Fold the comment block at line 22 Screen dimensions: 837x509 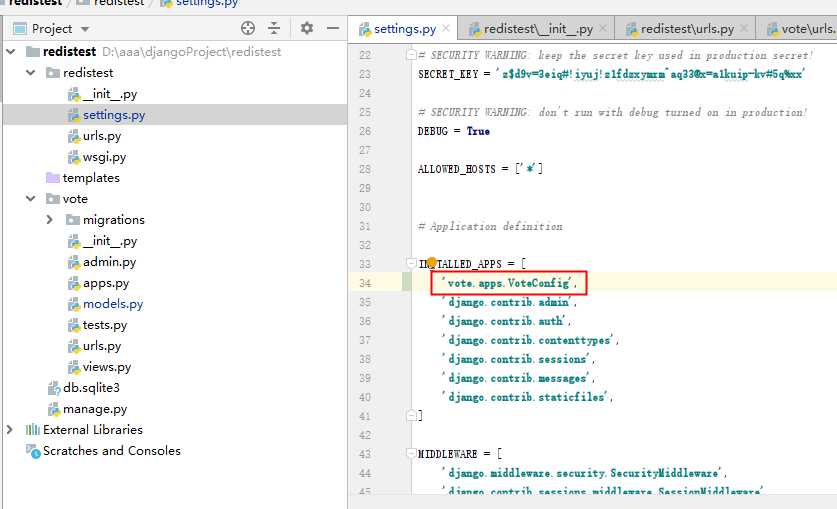(x=411, y=54)
